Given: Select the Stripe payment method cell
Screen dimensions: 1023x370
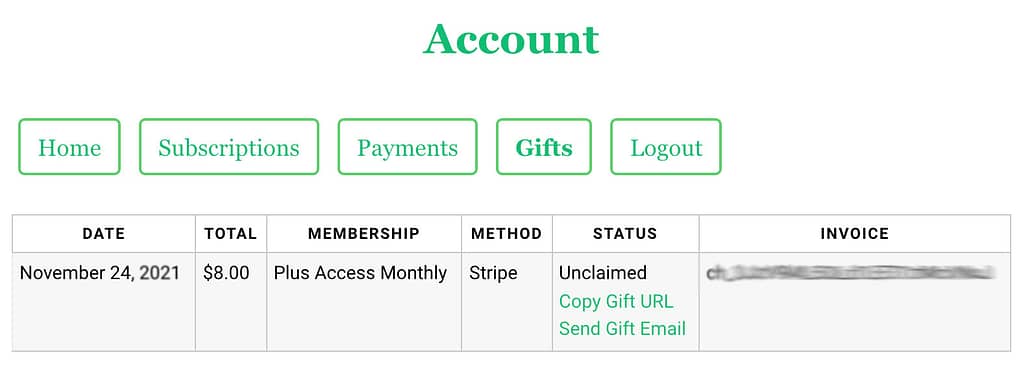Looking at the screenshot, I should click(x=493, y=273).
